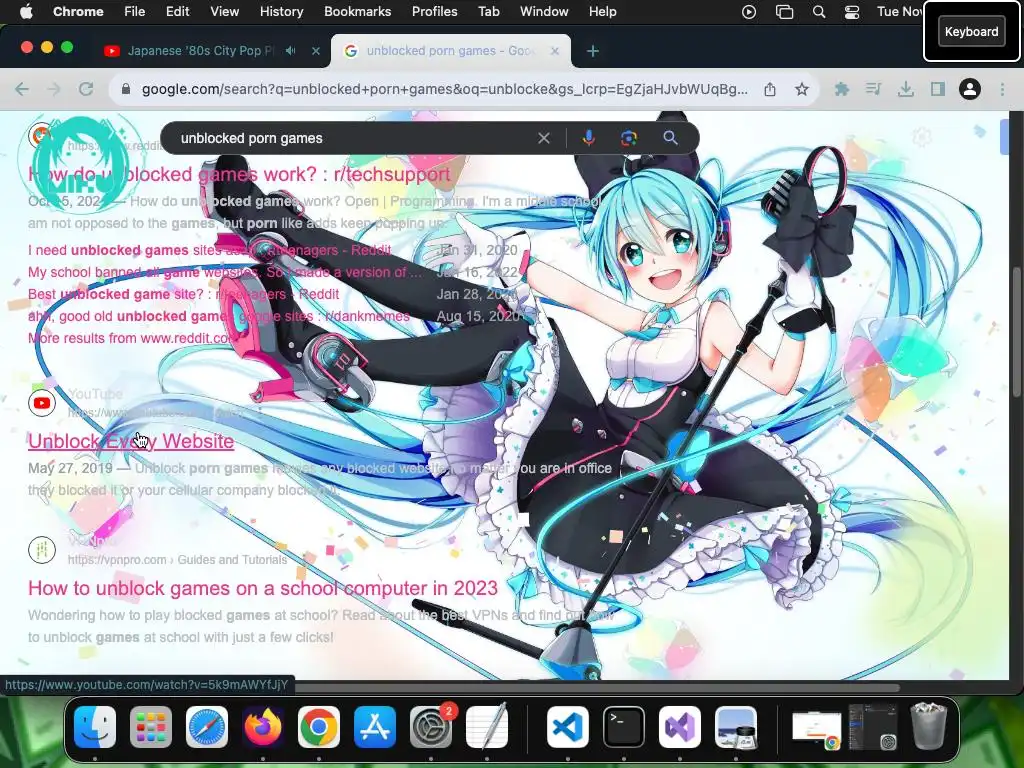Open the Chrome three-dot menu
This screenshot has height=768, width=1024.
pyautogui.click(x=1002, y=89)
